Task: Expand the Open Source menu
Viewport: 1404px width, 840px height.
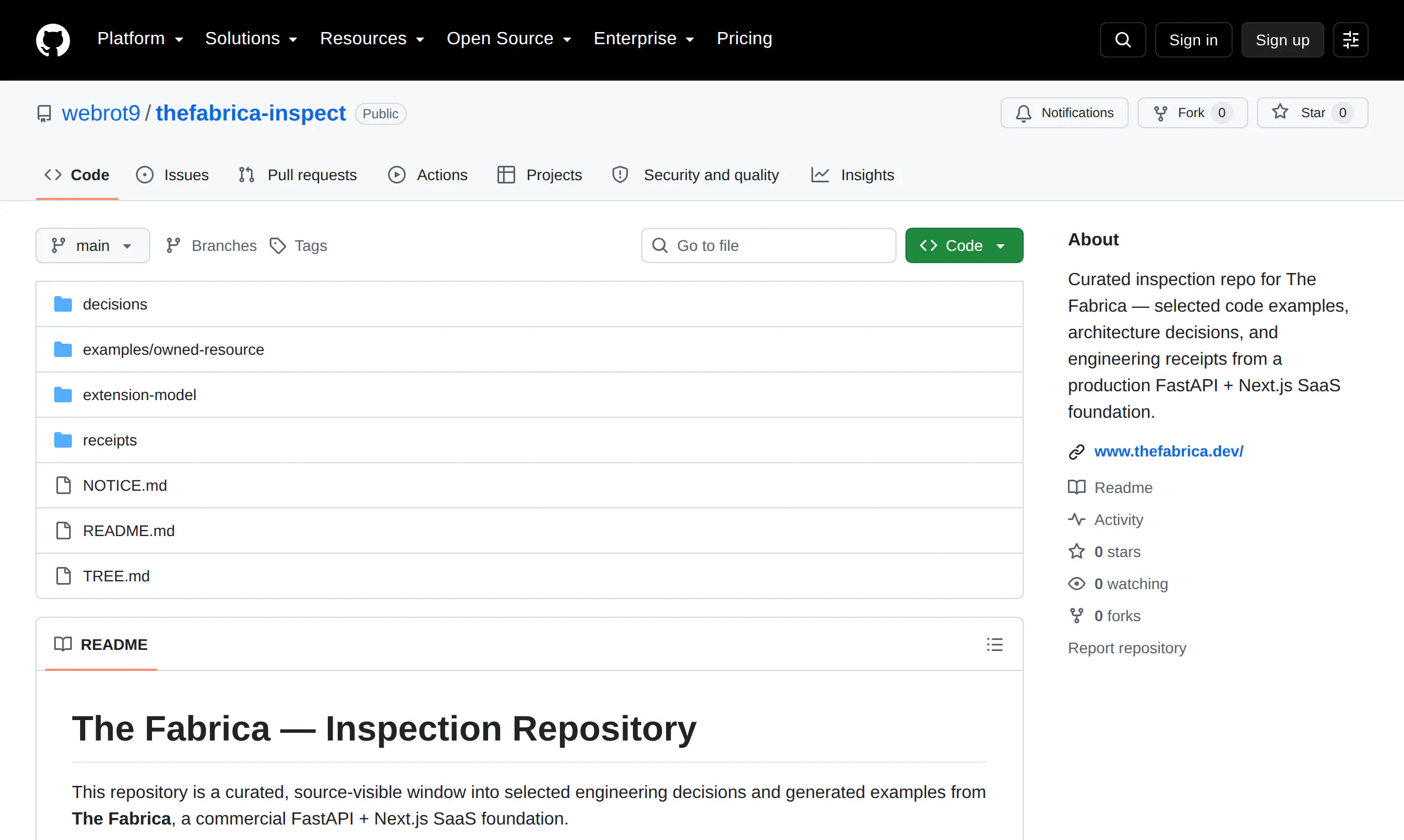Action: click(x=510, y=39)
